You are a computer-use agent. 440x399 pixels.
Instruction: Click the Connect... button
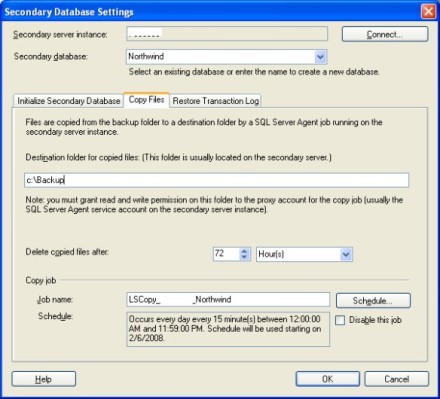click(385, 34)
